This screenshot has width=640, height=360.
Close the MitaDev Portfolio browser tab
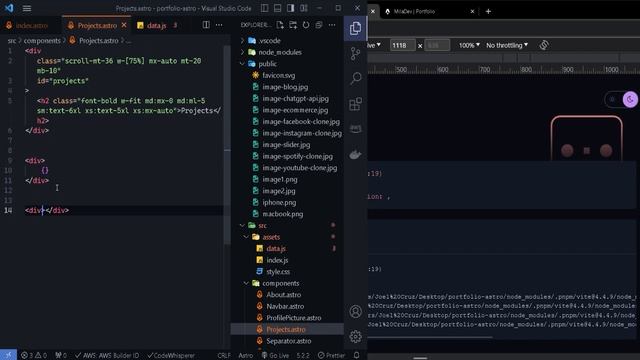tap(472, 11)
